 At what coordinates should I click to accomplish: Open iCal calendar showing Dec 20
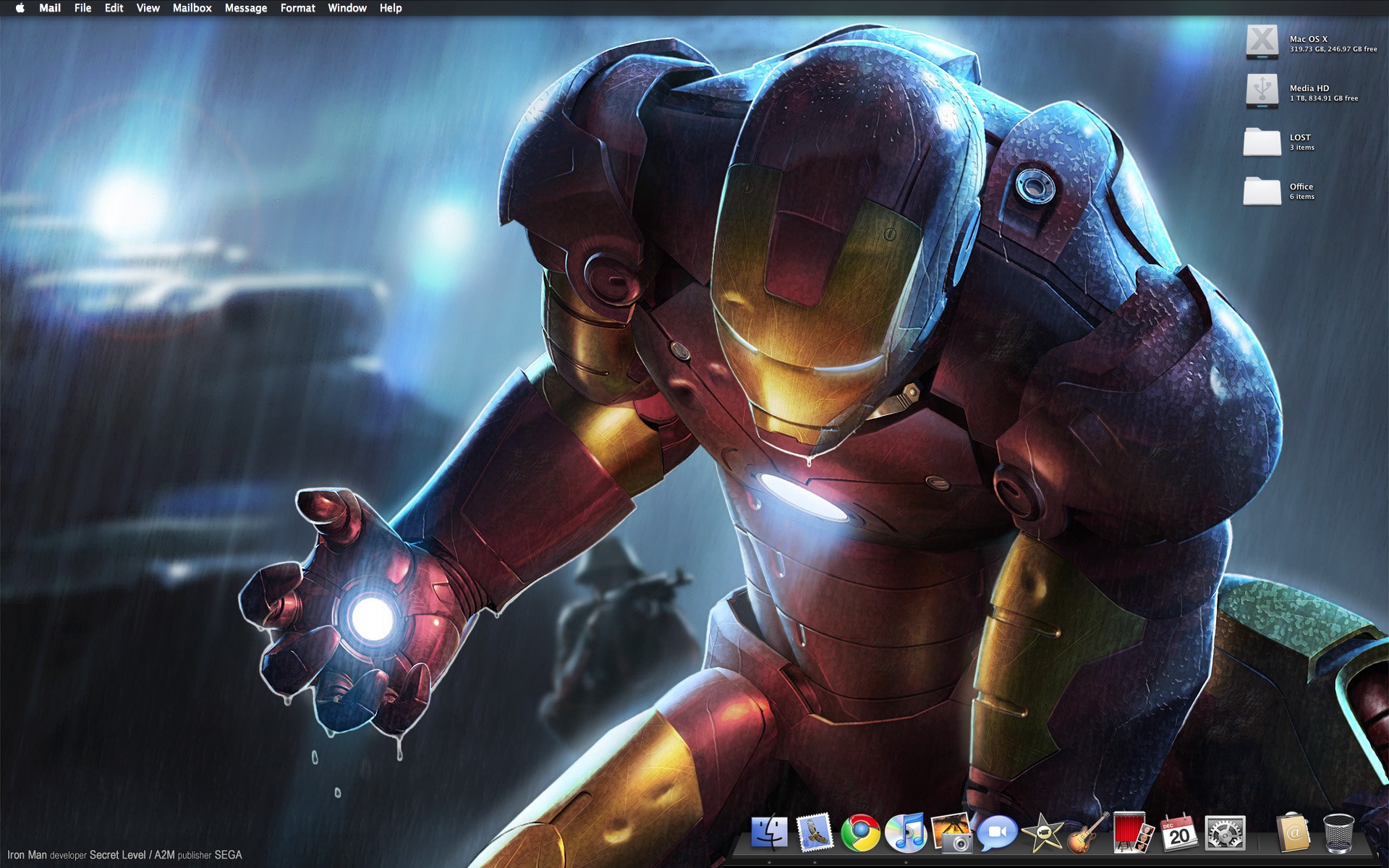pyautogui.click(x=1179, y=833)
